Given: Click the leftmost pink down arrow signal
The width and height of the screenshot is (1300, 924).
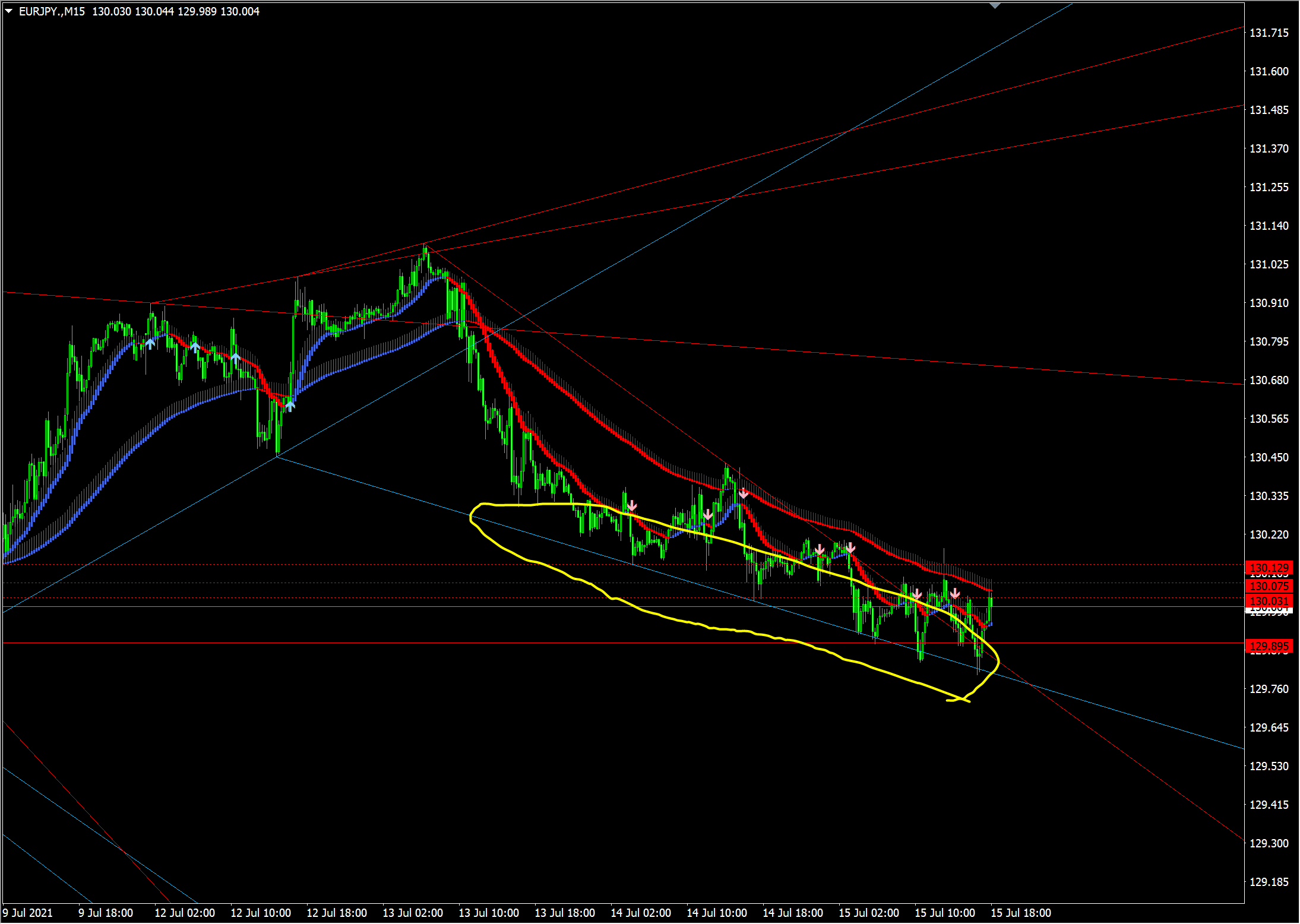Looking at the screenshot, I should [632, 506].
